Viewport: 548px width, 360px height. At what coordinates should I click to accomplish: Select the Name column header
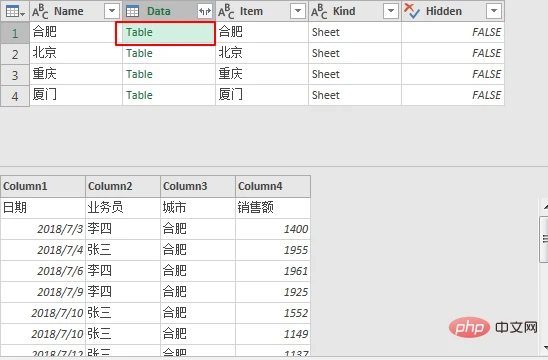(76, 11)
